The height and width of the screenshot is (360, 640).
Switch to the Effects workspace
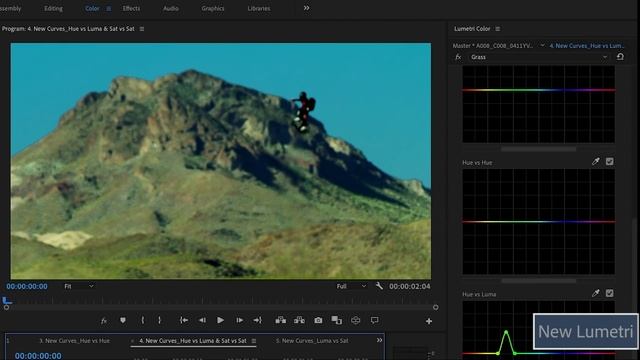point(131,8)
